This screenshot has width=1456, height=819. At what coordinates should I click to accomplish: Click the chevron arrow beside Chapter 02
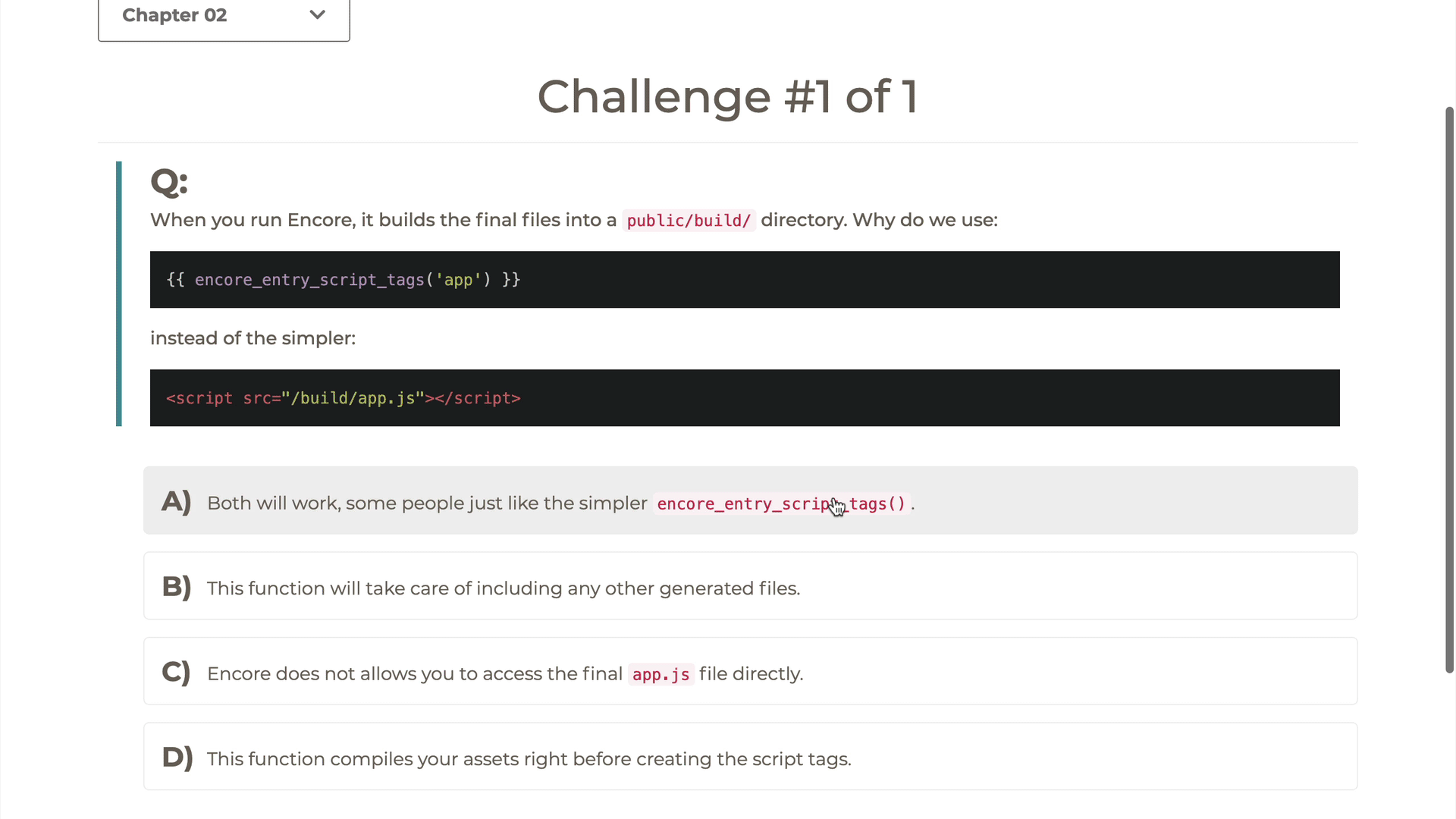pos(318,15)
